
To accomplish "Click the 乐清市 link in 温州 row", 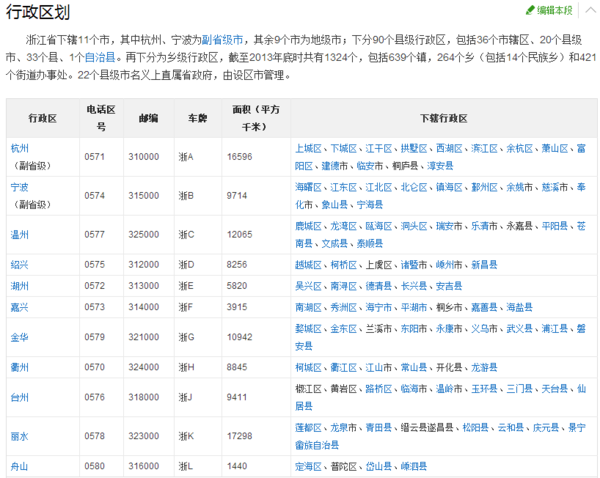I will pyautogui.click(x=484, y=226).
